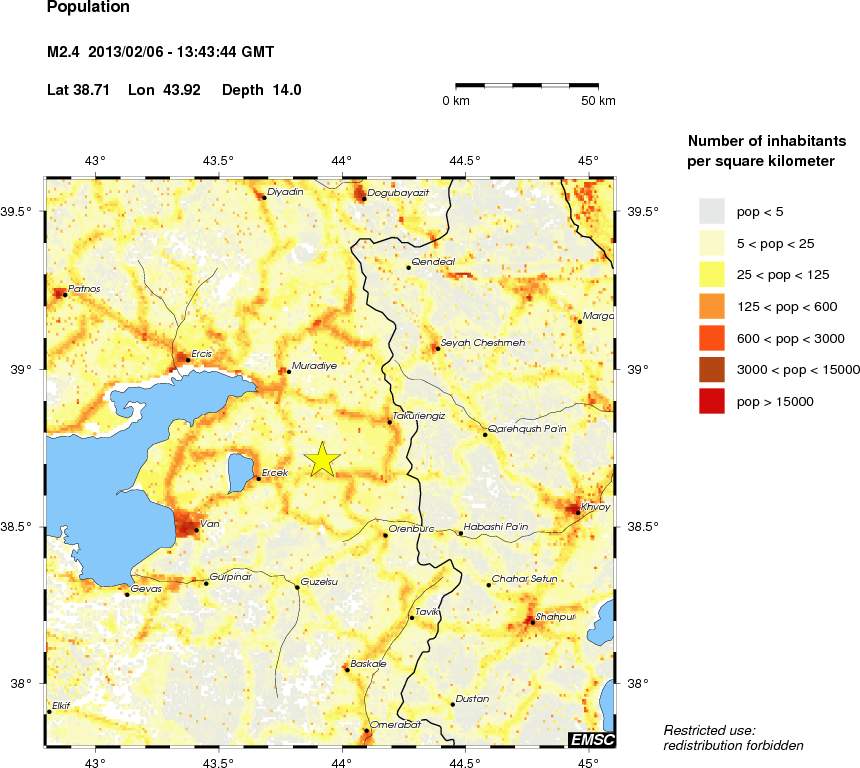
Task: Click the small lake beside Ercek
Action: click(x=240, y=471)
